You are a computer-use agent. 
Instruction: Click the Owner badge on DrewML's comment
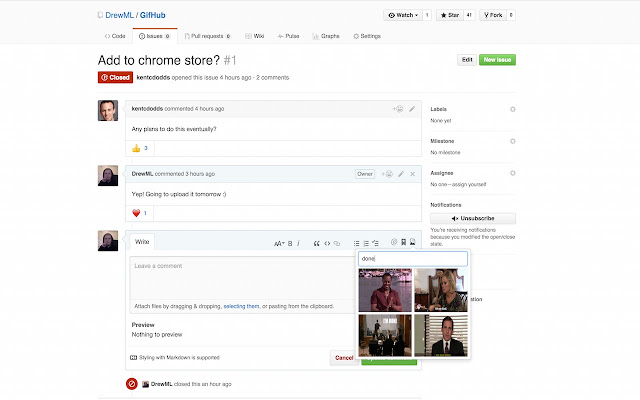pos(365,174)
